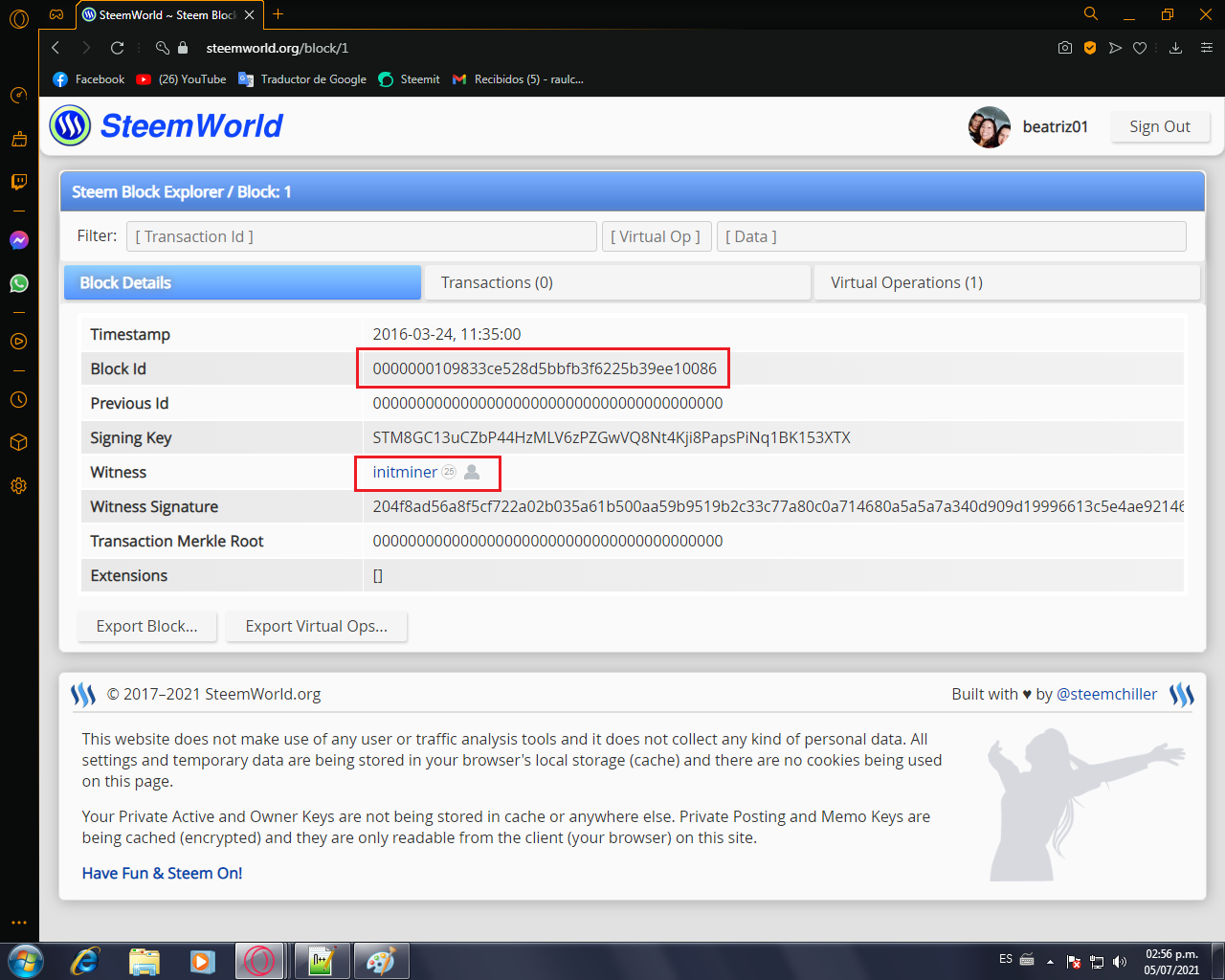
Task: Open the YouTube bookmark
Action: tap(181, 79)
